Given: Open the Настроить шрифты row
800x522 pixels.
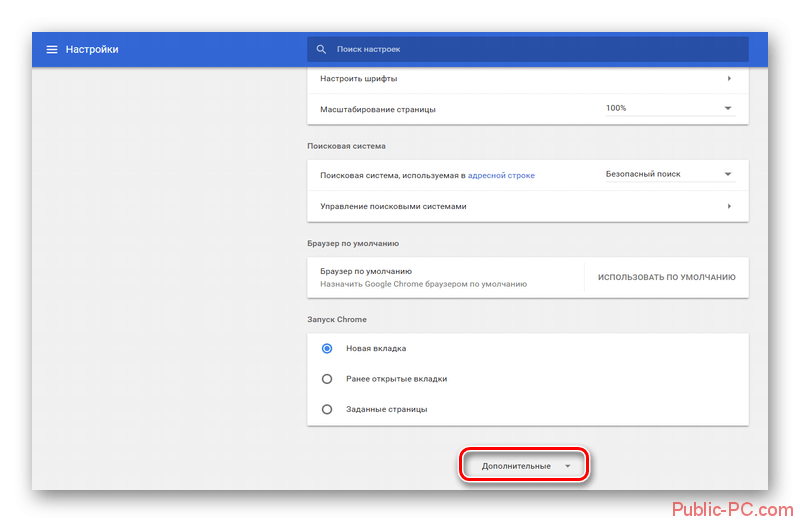Looking at the screenshot, I should [528, 79].
